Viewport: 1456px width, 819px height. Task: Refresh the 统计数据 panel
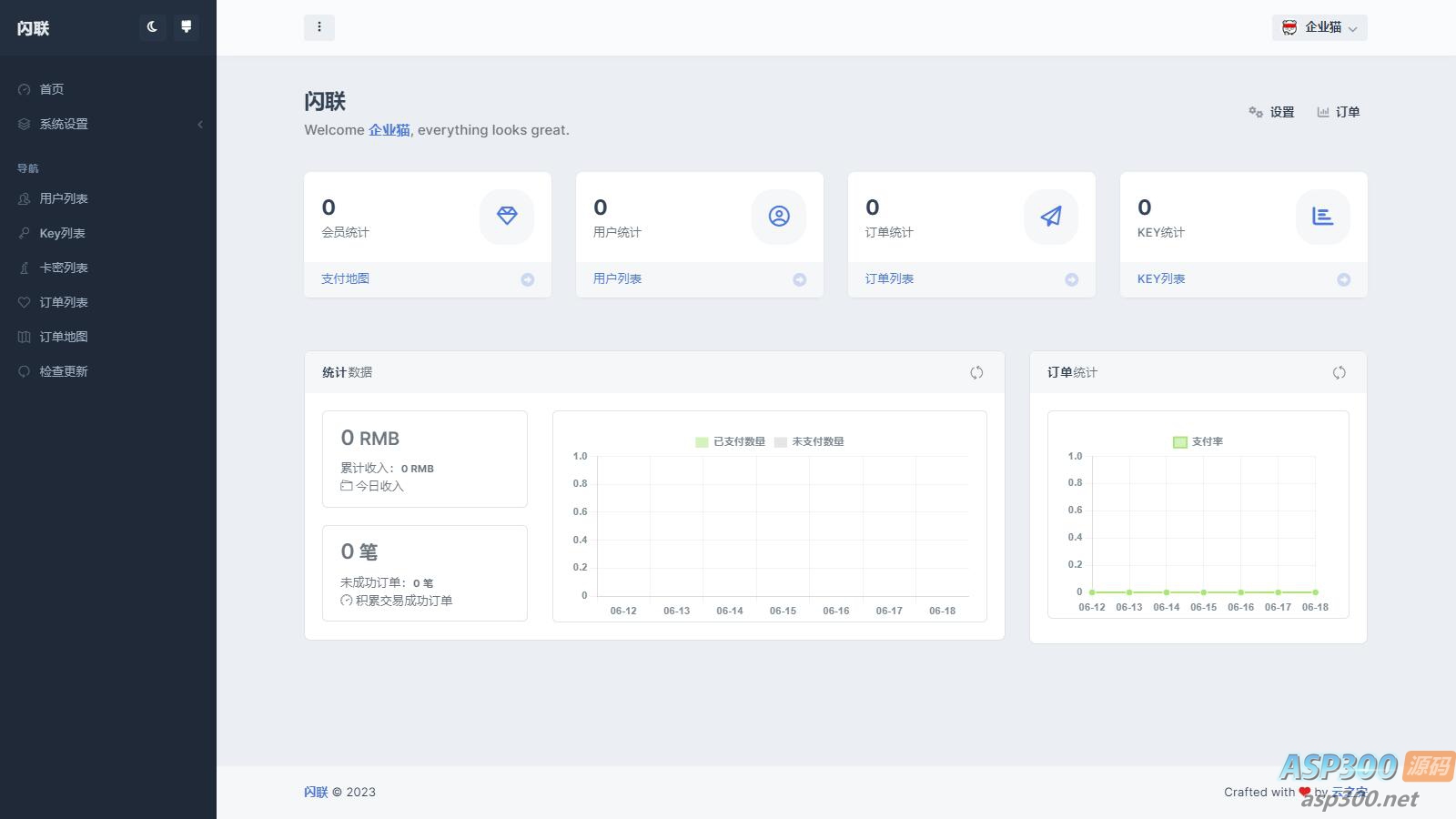tap(976, 372)
